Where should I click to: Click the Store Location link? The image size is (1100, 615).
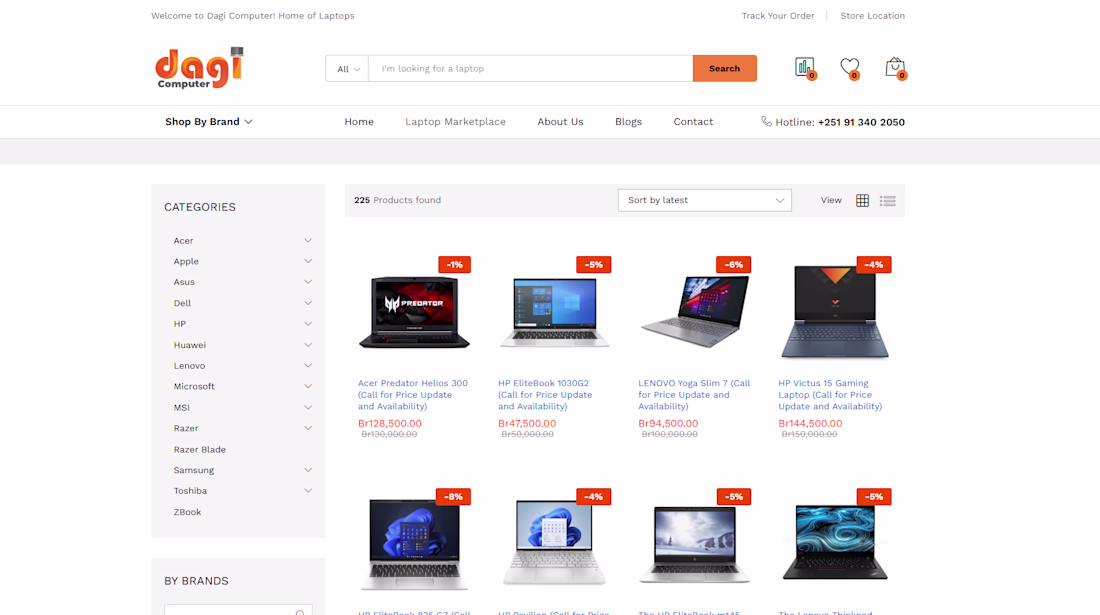point(872,15)
